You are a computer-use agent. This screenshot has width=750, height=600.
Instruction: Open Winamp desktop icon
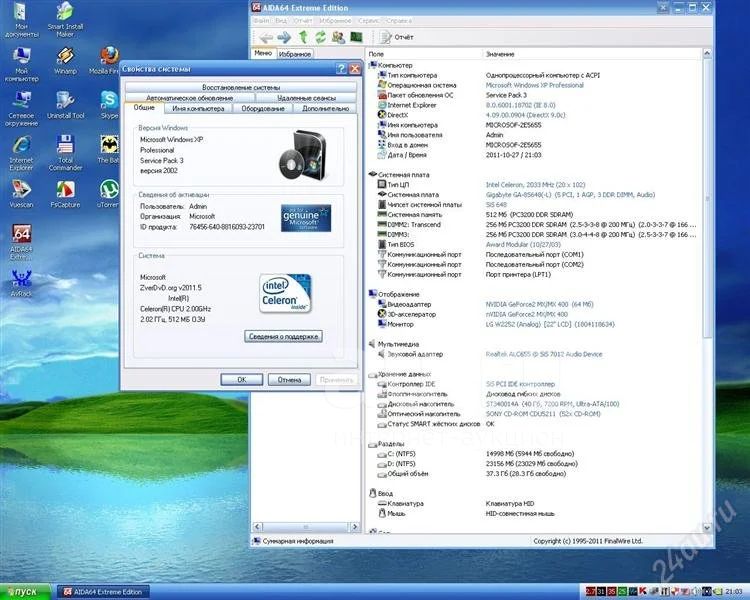click(x=65, y=61)
